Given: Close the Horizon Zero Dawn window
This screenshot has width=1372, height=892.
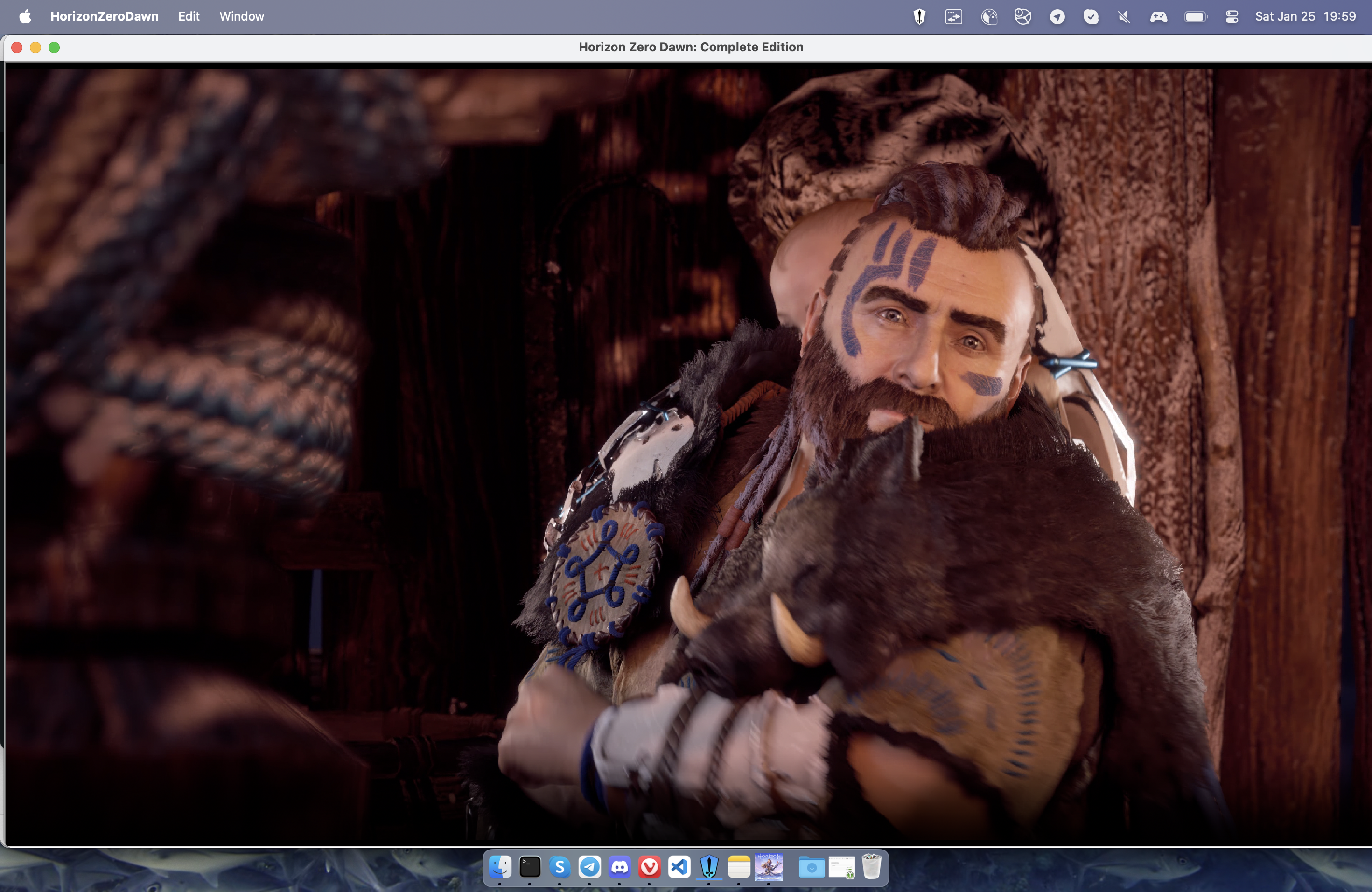Looking at the screenshot, I should [x=17, y=47].
